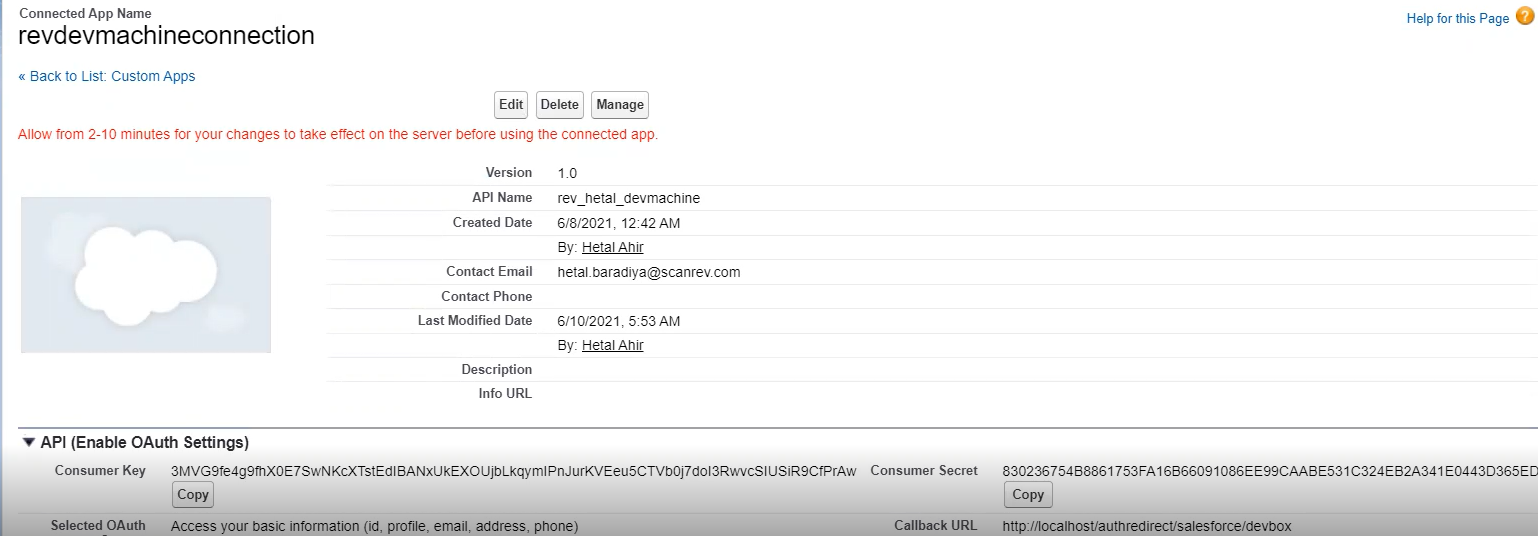Select the Created Date 6/8/2021, 12:42 AM
1538x536 pixels.
(x=619, y=223)
